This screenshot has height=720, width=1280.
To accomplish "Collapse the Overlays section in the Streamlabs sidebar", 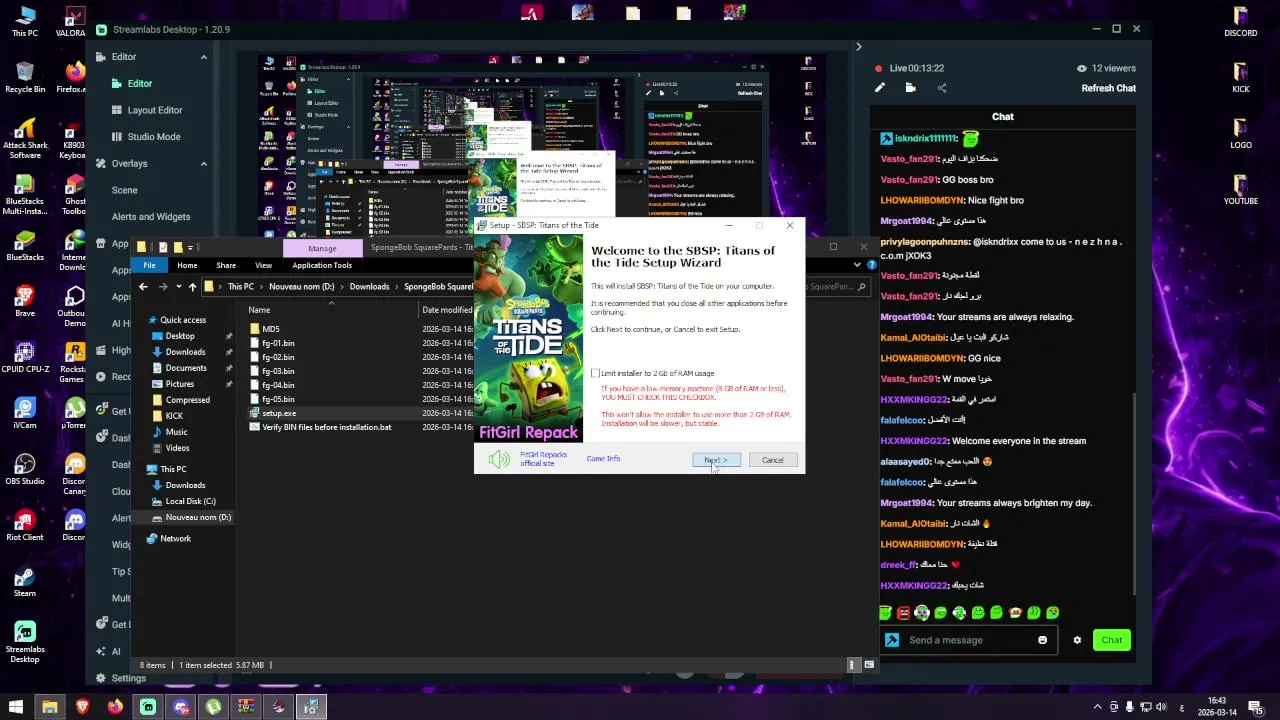I will coord(203,163).
